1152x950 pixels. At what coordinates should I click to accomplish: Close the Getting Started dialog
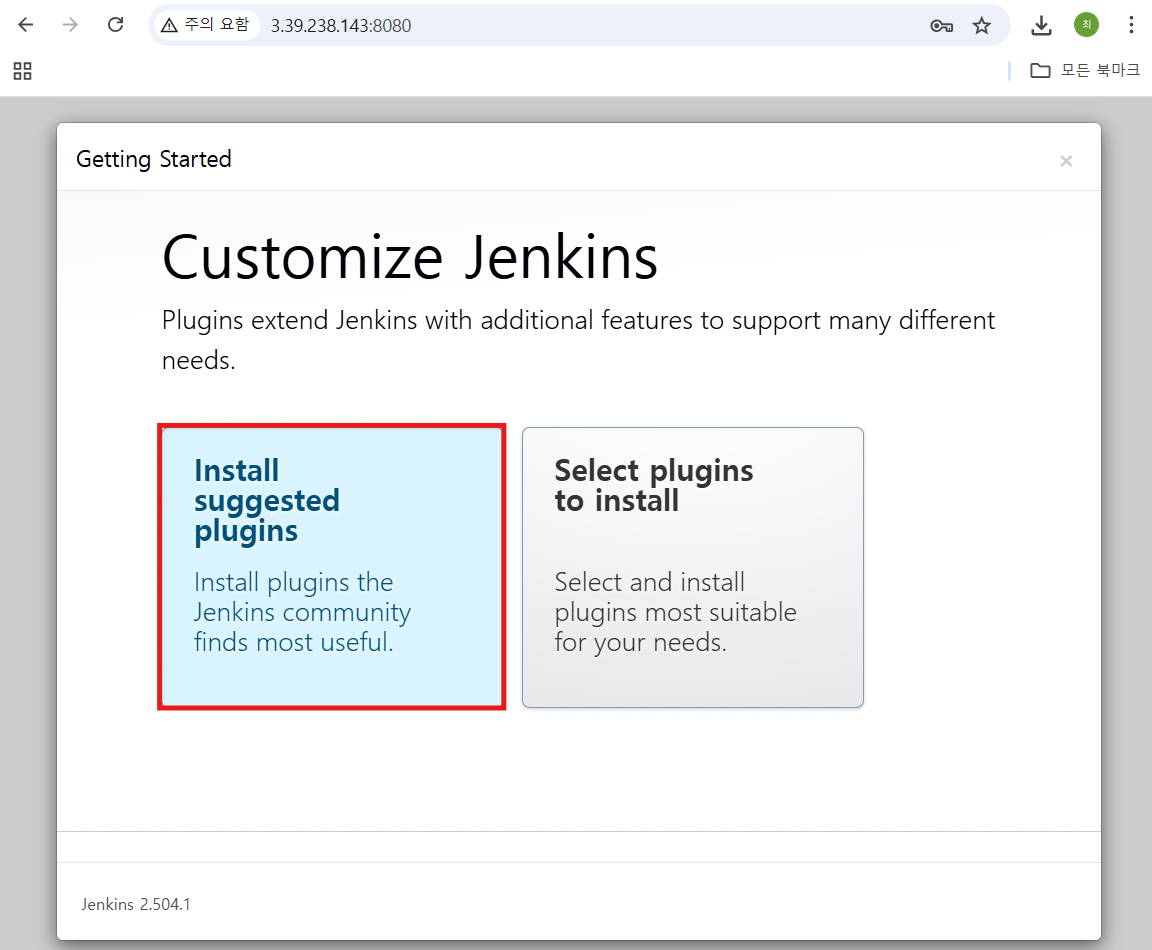tap(1066, 161)
